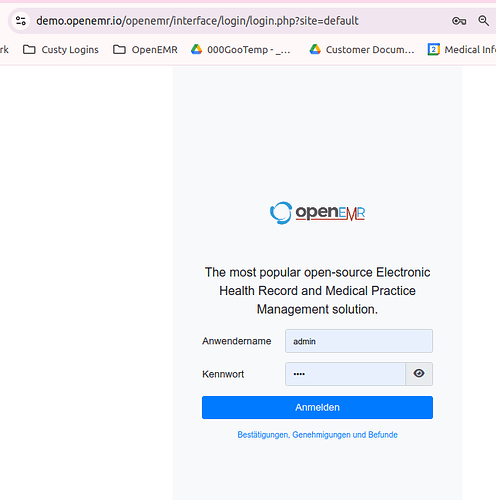
Task: Open the 000GooTemp Google Drive bookmark
Action: (241, 50)
